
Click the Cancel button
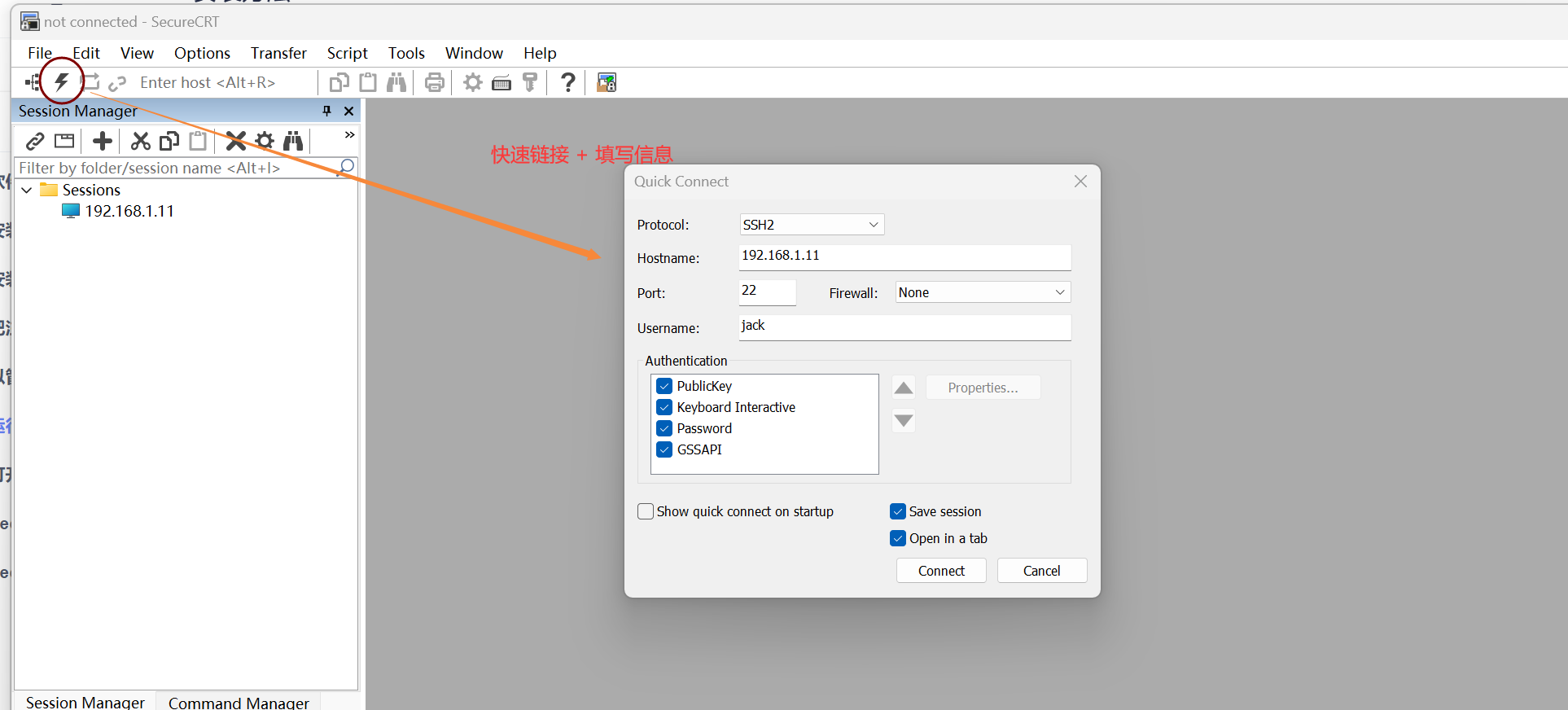[1042, 571]
